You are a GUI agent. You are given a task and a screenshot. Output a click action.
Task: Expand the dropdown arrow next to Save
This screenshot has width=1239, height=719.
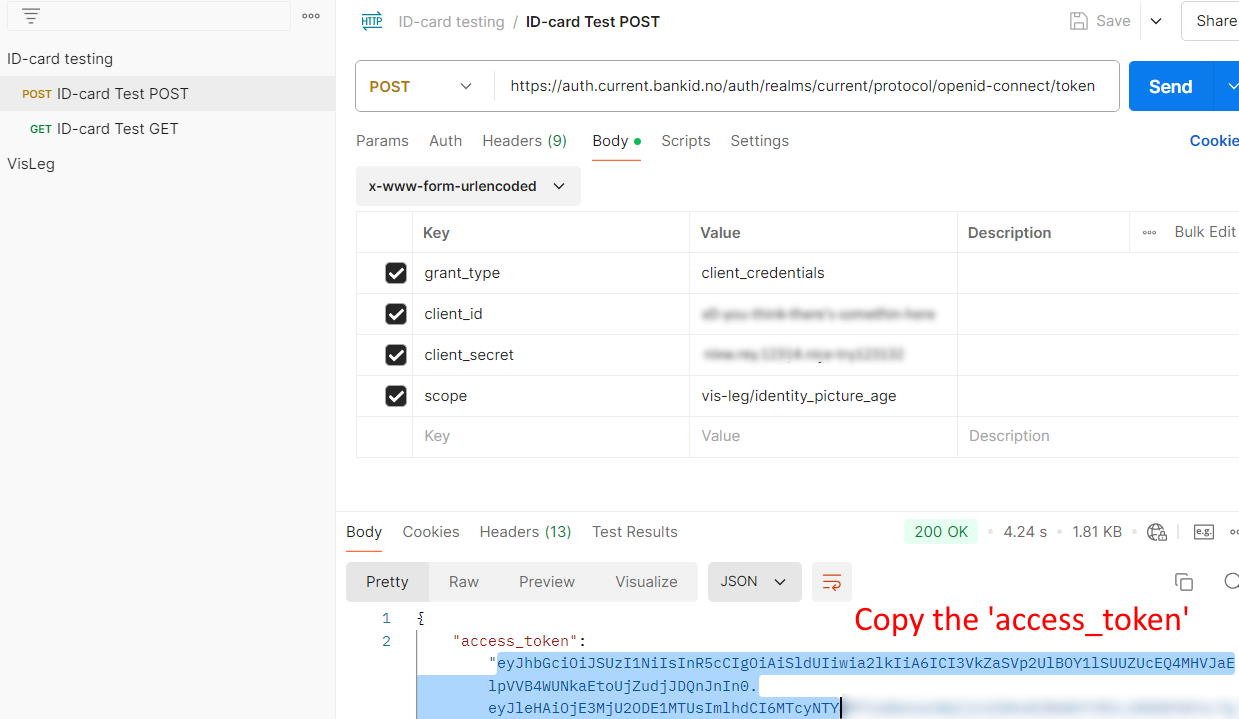[1156, 21]
